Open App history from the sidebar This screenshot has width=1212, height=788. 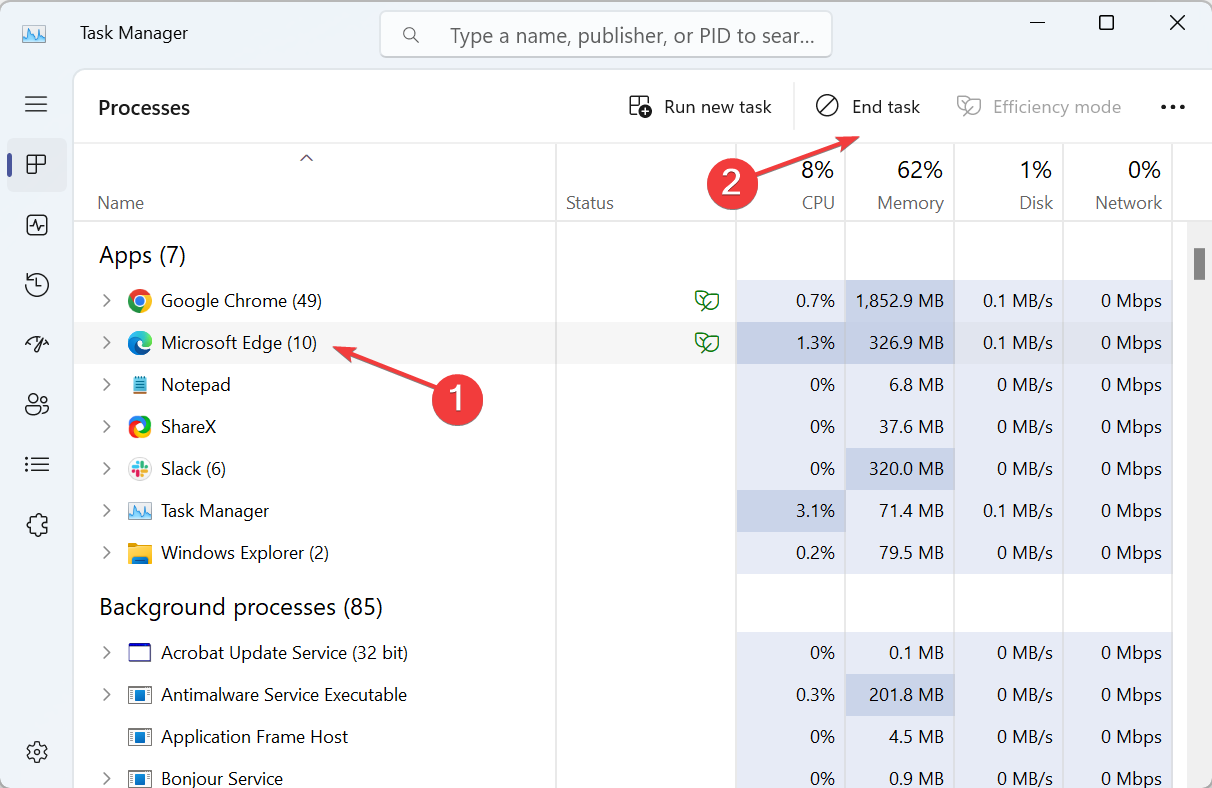pos(37,285)
